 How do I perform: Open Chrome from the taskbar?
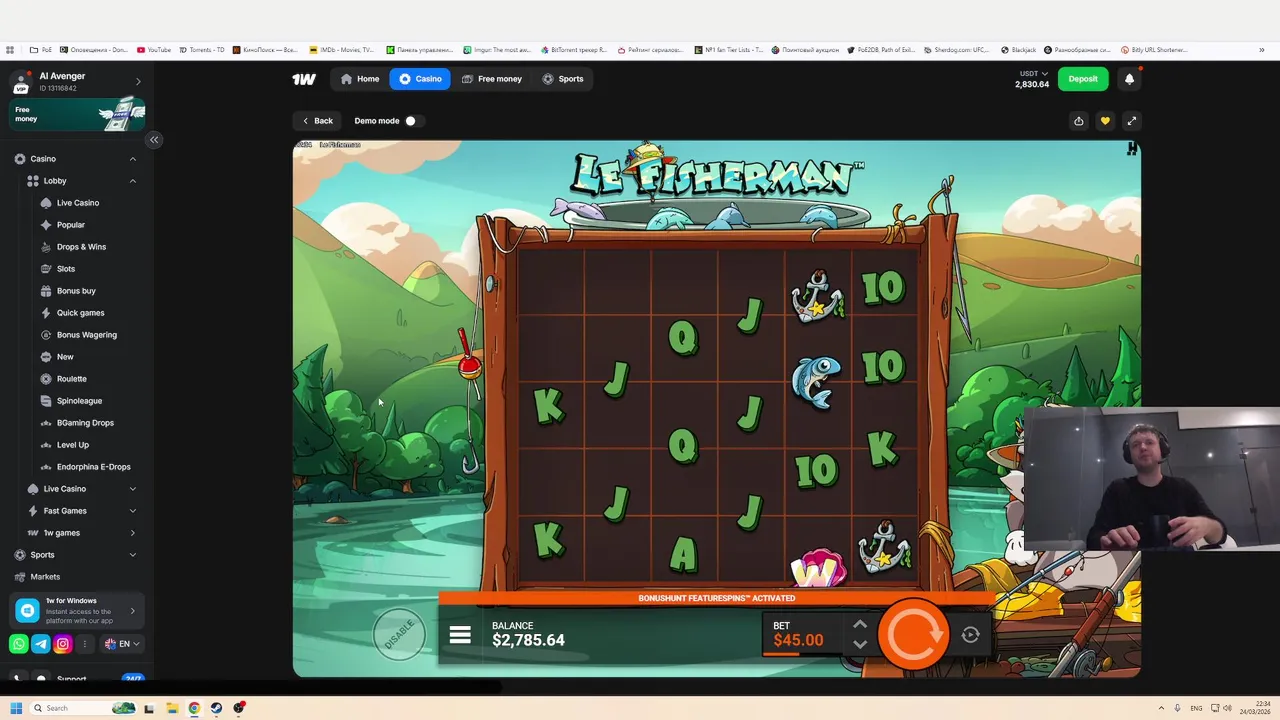(x=194, y=708)
